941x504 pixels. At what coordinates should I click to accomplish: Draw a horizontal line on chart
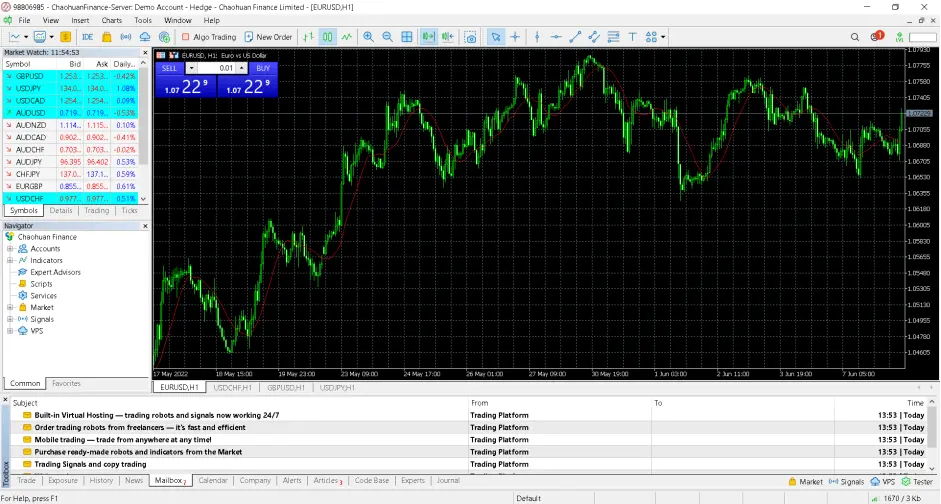pyautogui.click(x=556, y=37)
